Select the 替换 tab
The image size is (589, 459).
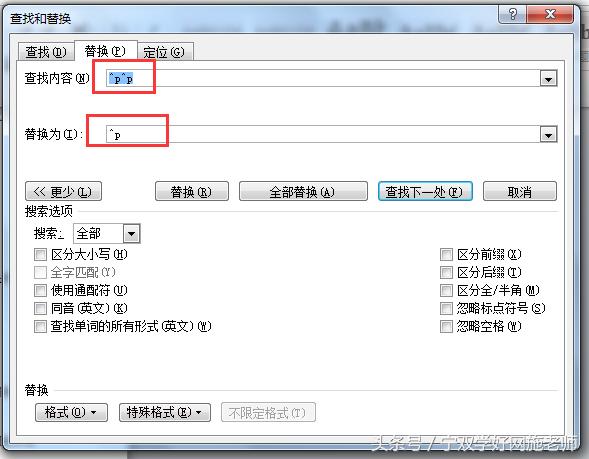[x=106, y=51]
